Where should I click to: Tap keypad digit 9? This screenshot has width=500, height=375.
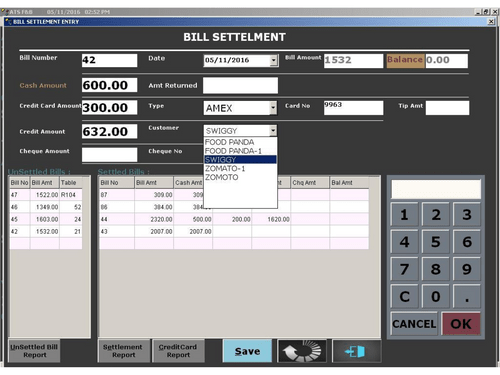click(467, 269)
